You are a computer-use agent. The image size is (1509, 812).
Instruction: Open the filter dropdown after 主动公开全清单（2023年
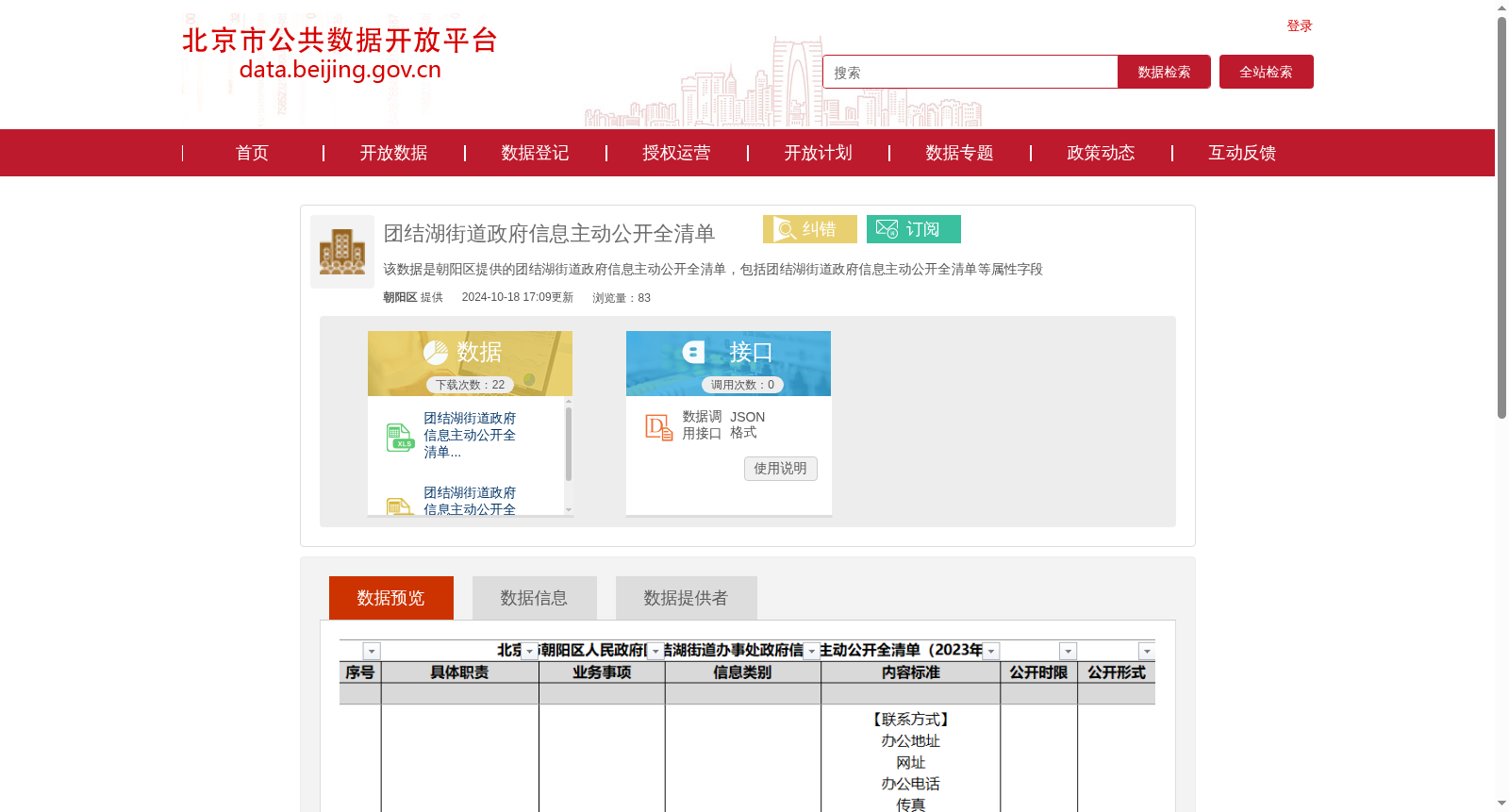(x=991, y=651)
